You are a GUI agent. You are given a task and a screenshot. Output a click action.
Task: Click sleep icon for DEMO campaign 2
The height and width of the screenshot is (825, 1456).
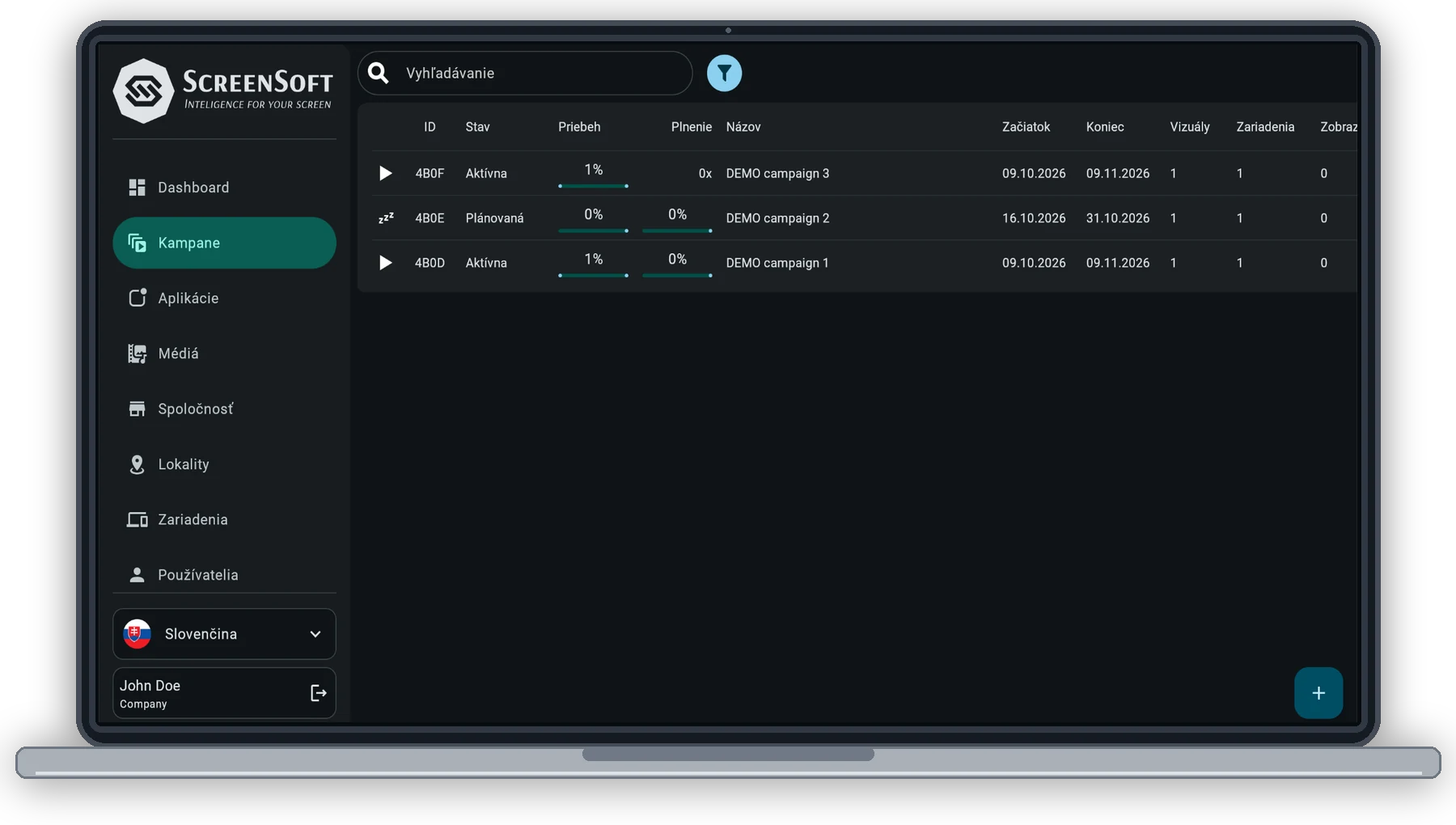pos(386,218)
